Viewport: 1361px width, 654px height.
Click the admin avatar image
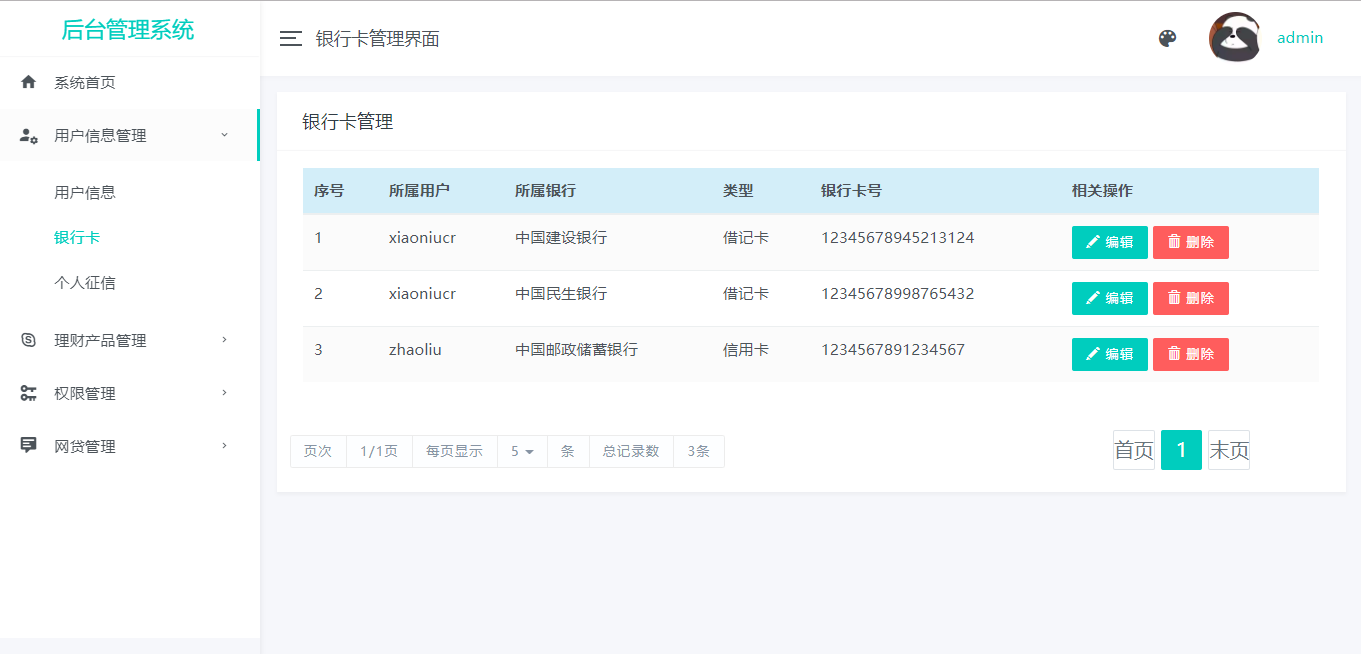1234,38
